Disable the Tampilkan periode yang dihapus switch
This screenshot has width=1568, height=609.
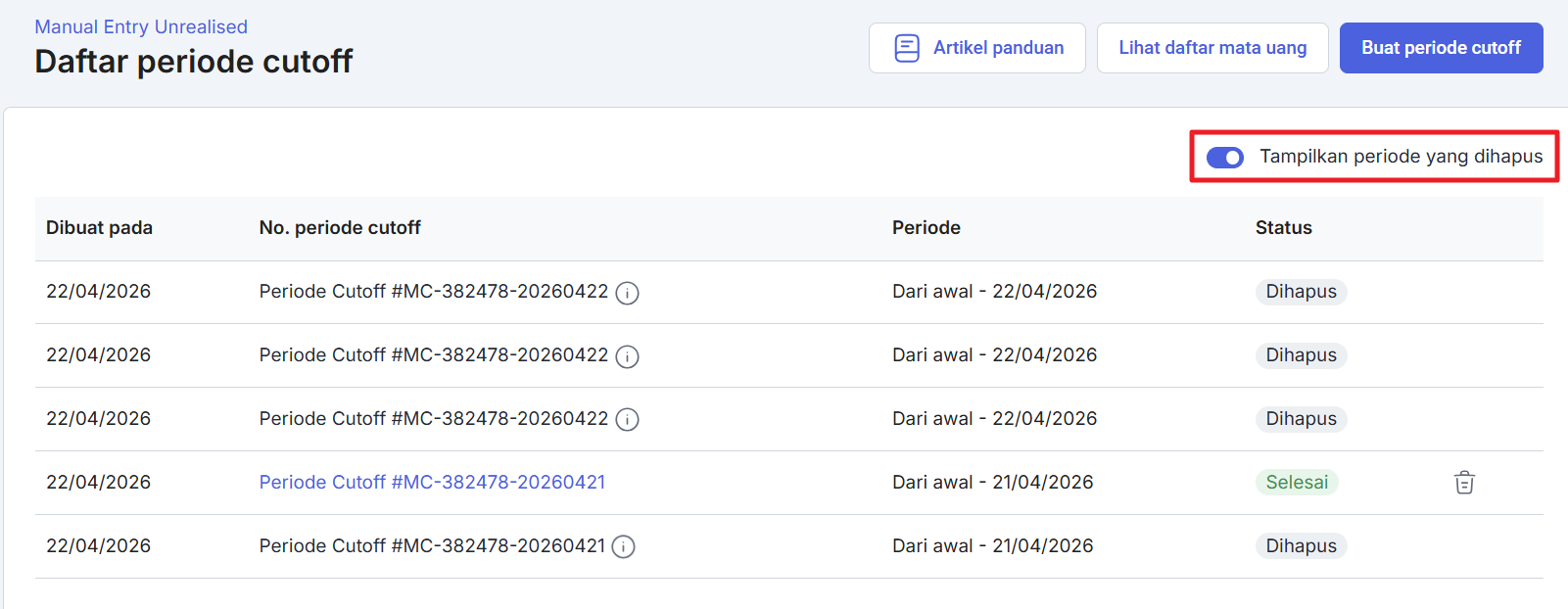click(1224, 157)
